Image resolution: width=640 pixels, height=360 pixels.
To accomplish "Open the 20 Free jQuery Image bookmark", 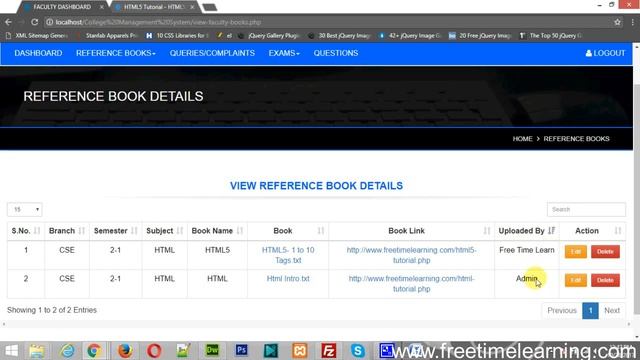I will point(480,36).
